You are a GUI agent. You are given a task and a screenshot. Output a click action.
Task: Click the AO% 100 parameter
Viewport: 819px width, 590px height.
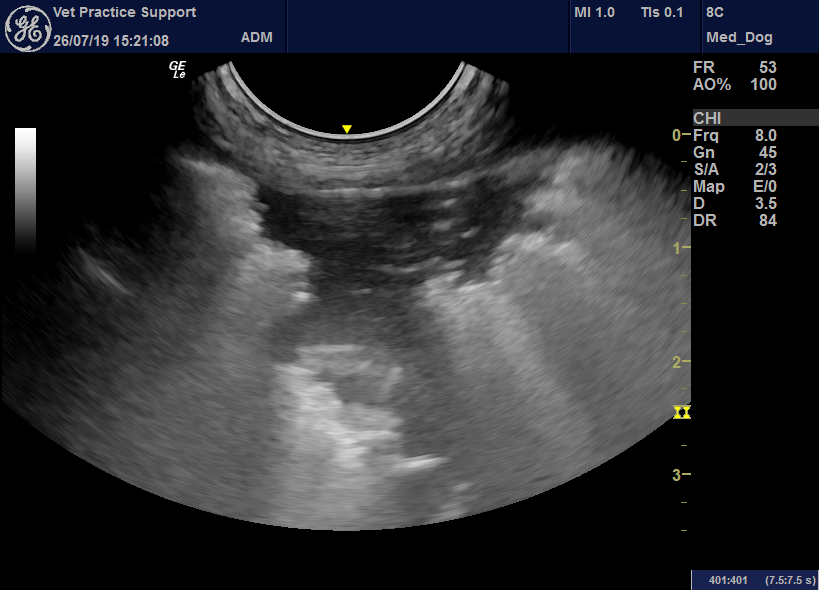click(734, 85)
